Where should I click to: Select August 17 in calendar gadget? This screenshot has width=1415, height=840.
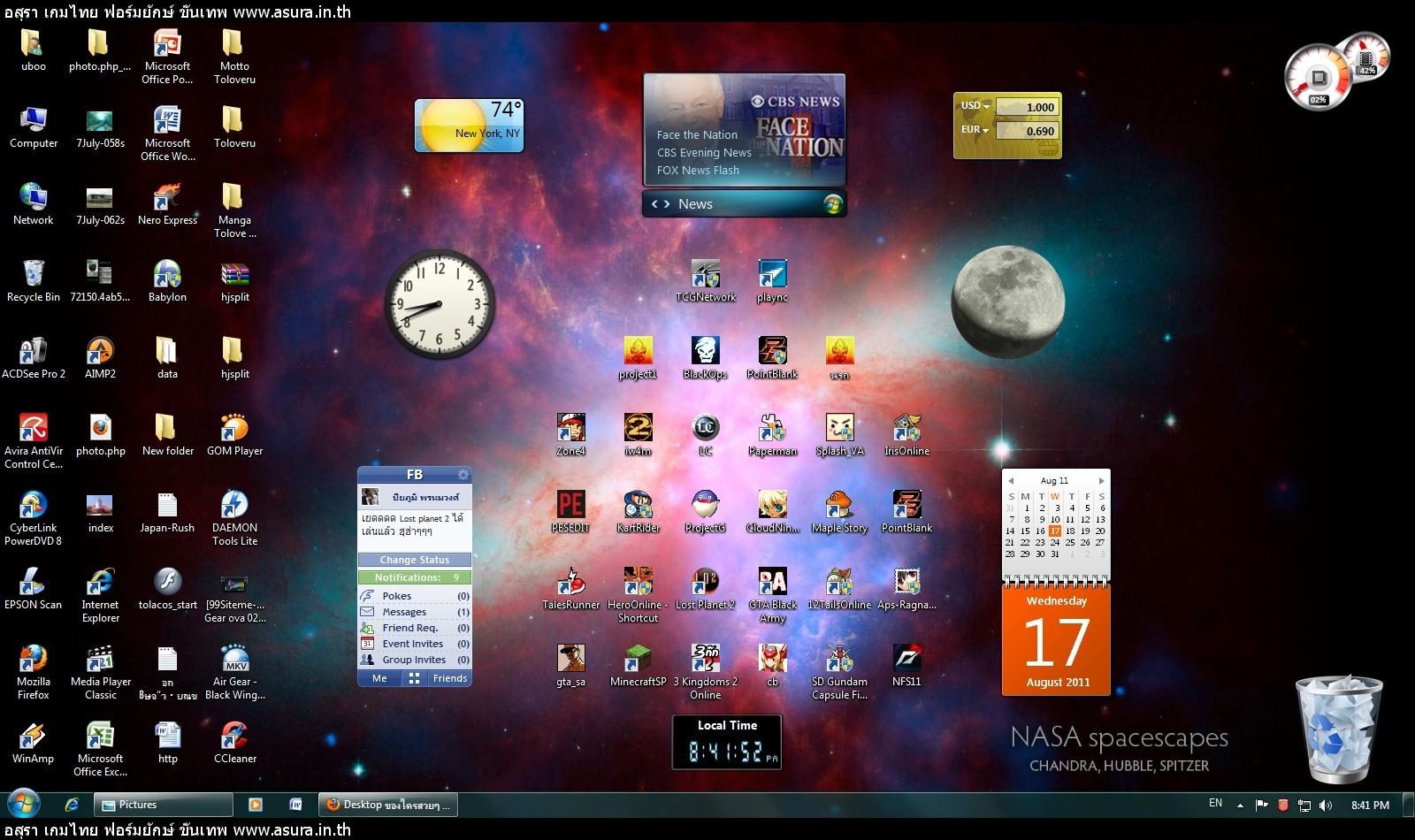pos(1055,531)
